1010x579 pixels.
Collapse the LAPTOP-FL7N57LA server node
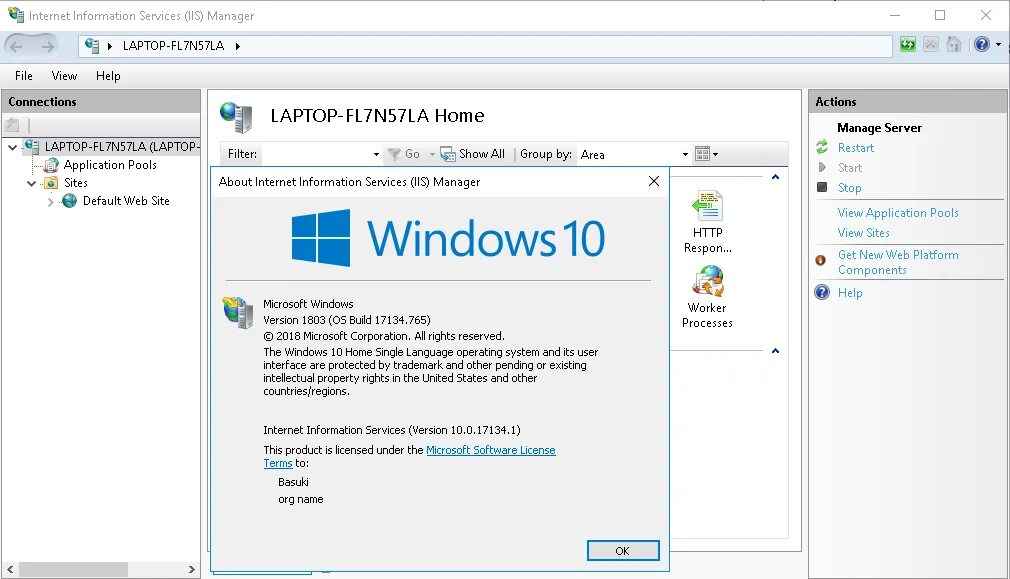pos(12,147)
